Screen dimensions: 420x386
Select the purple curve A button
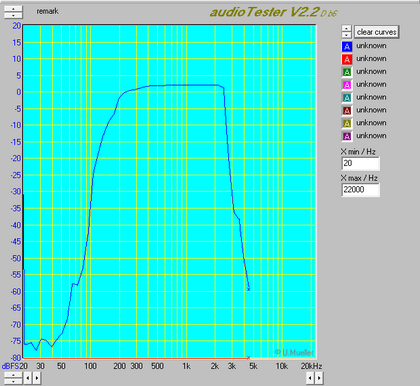(347, 136)
